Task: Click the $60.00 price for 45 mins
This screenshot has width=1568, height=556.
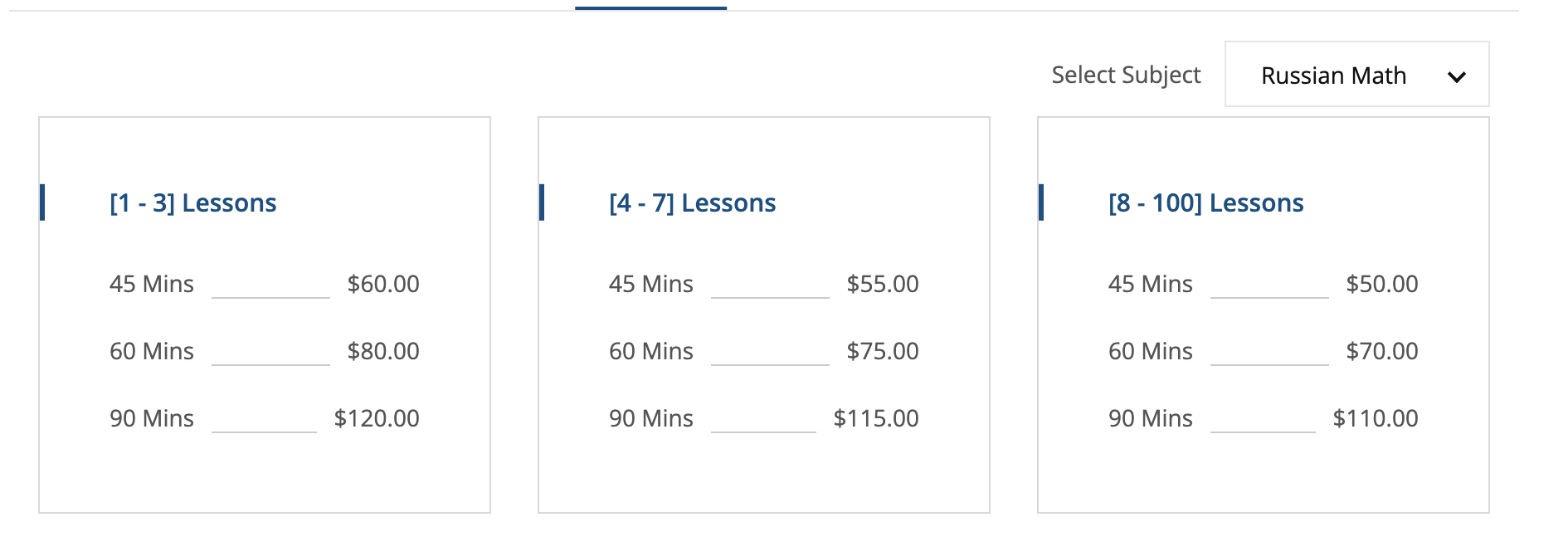Action: tap(383, 284)
